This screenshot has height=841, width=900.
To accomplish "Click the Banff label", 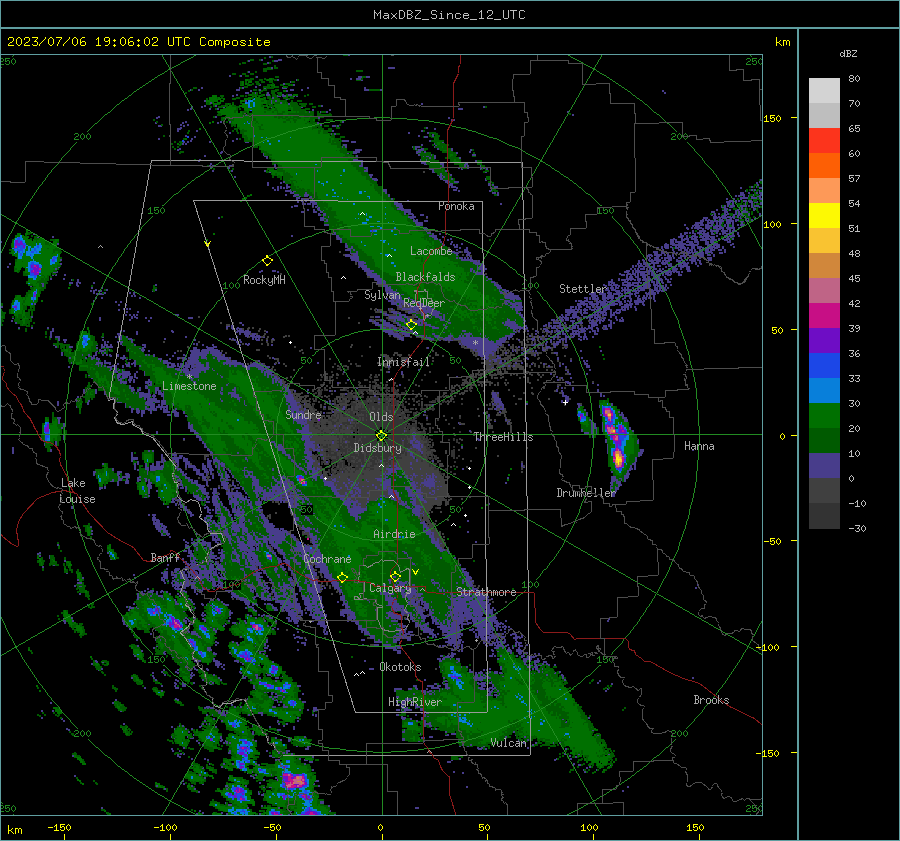I will coord(165,557).
